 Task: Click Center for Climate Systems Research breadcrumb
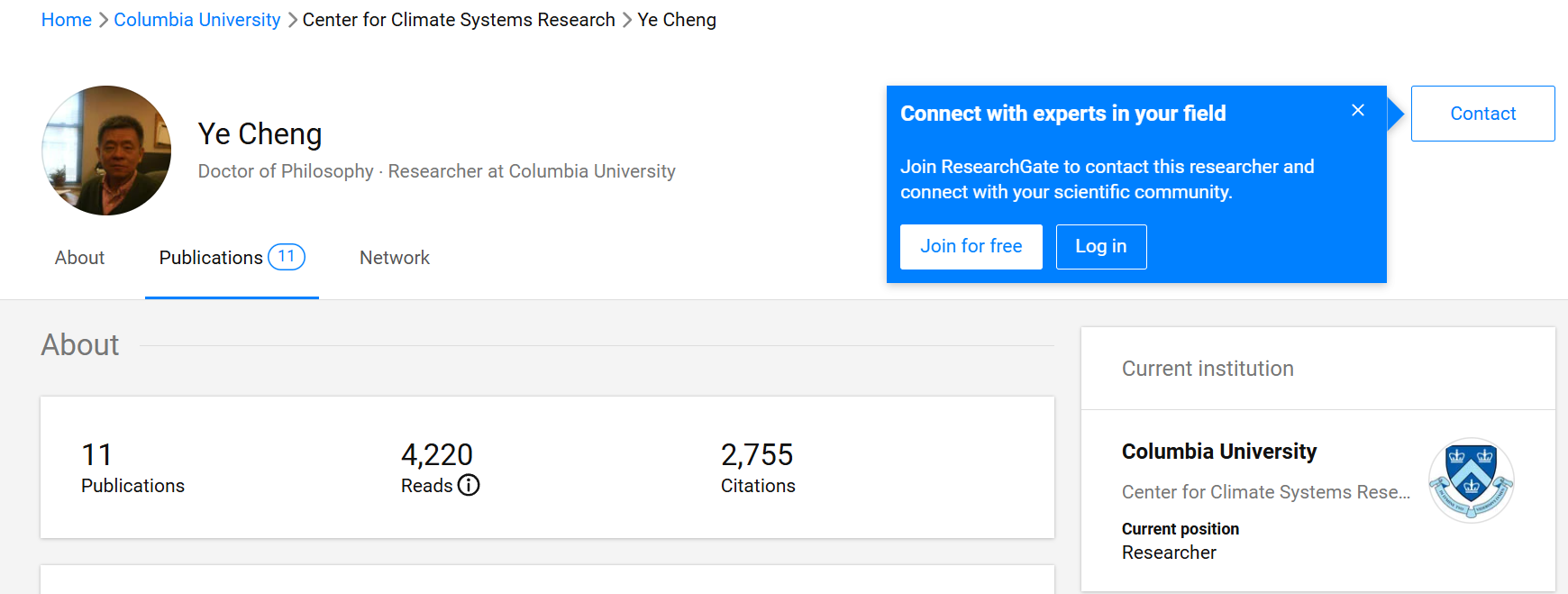coord(459,20)
